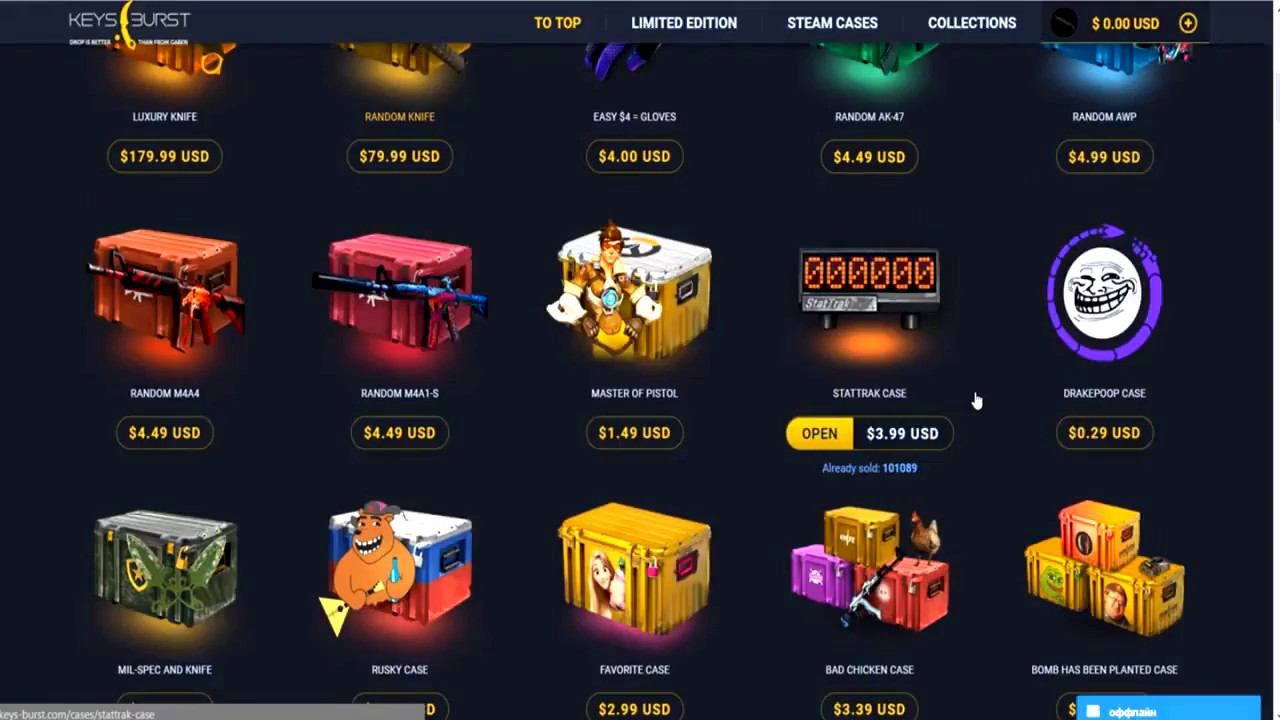Click the yellow OPEN button for StatTrak case
Image resolution: width=1280 pixels, height=720 pixels.
point(819,433)
